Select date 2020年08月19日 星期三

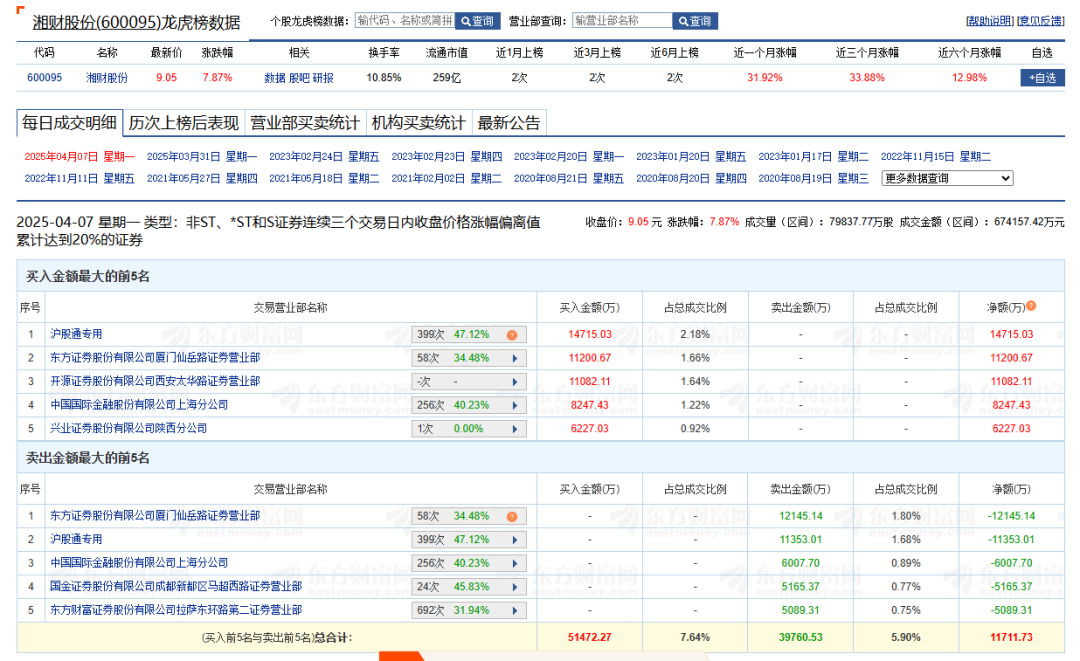coord(813,178)
